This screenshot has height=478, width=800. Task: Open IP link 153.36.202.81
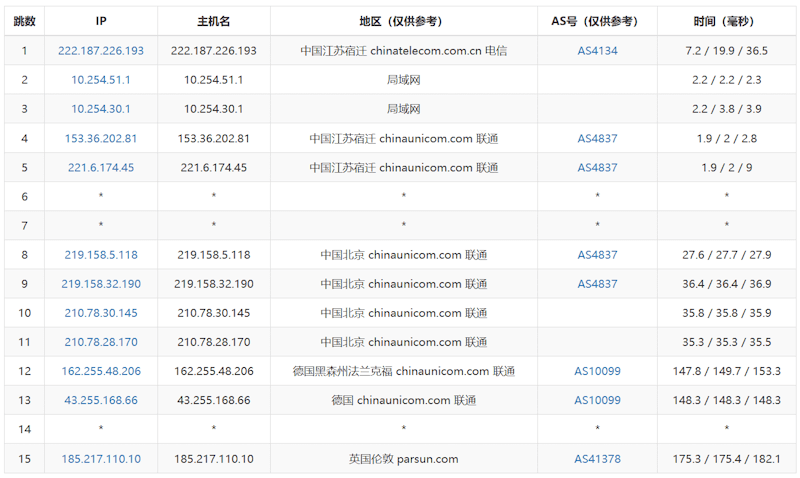pos(101,138)
